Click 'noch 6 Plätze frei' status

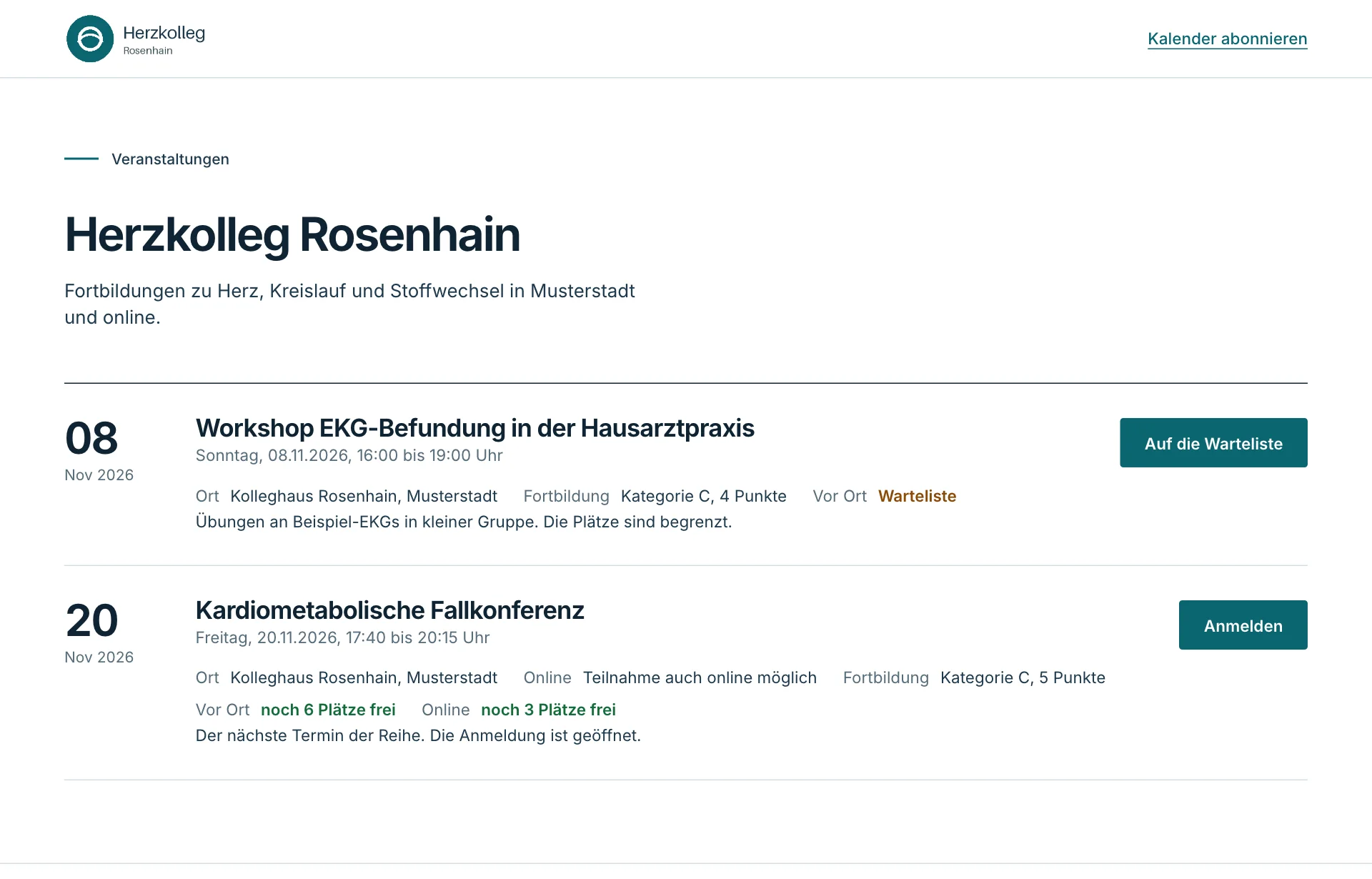pos(328,710)
